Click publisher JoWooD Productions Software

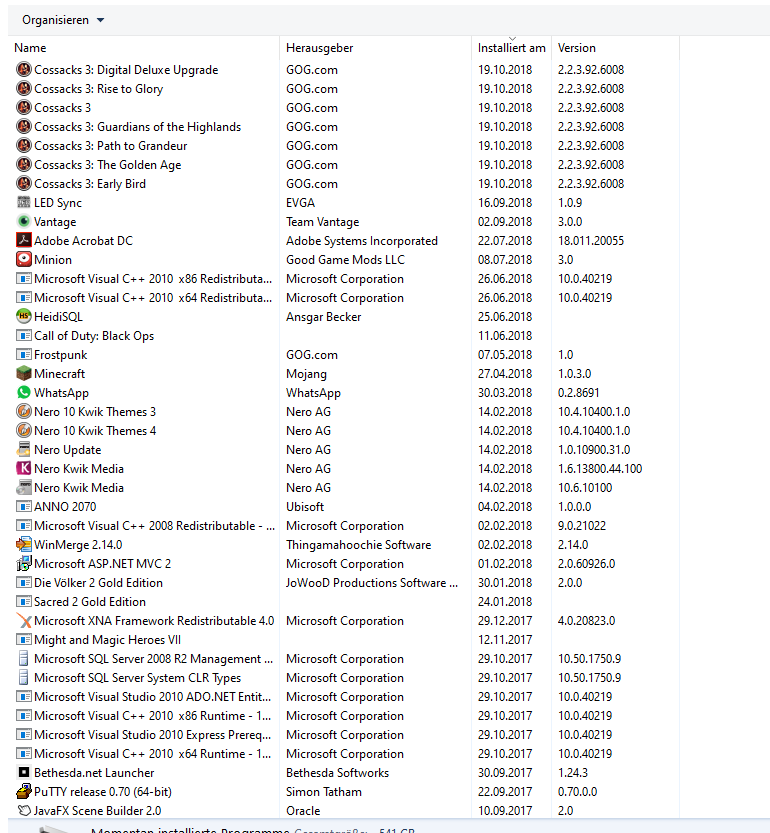372,583
